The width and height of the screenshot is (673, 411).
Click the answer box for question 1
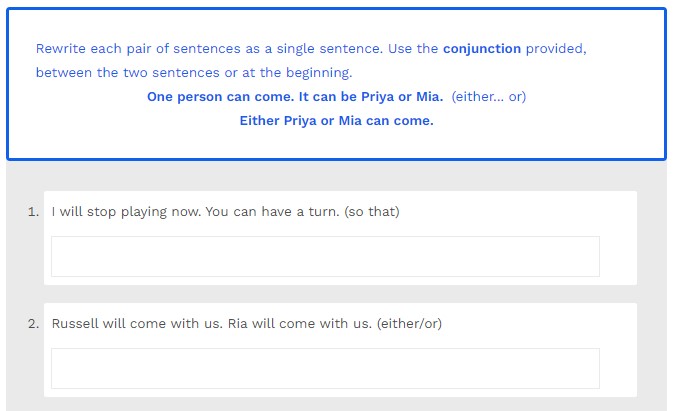pos(325,256)
